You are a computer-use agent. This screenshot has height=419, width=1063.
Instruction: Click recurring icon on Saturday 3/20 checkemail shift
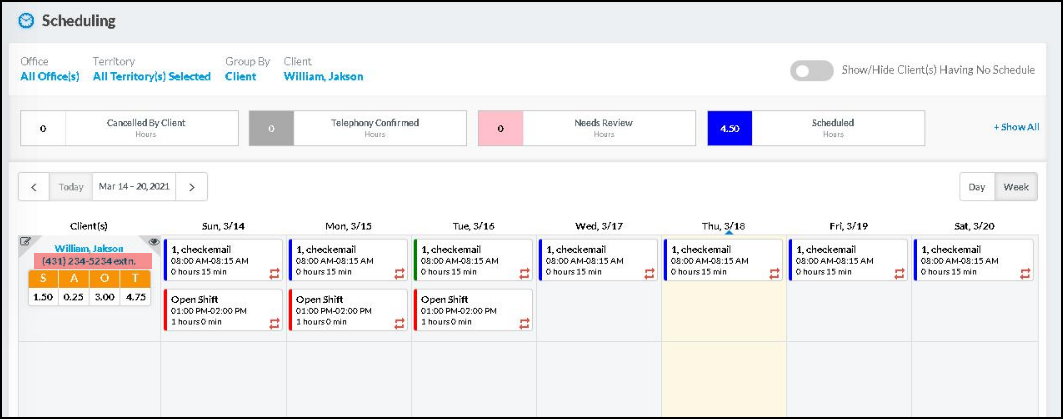coord(1024,272)
